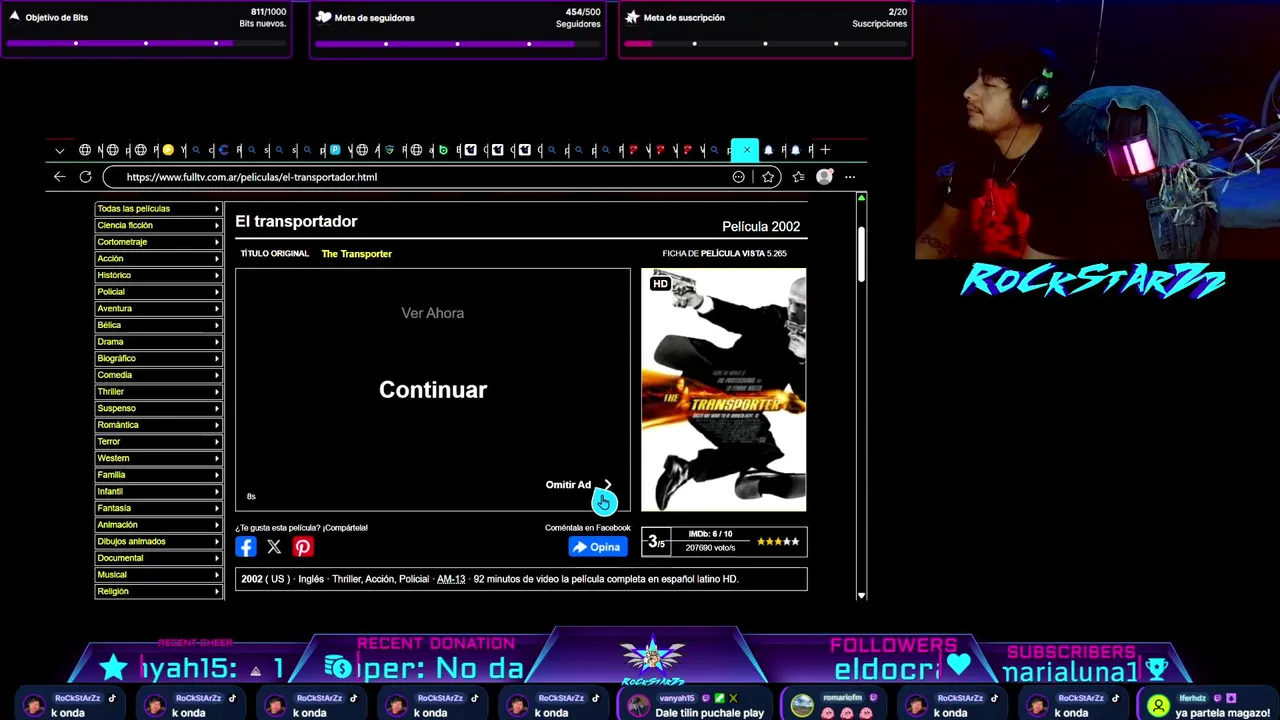Expand the Thriller category arrow

pyautogui.click(x=217, y=392)
